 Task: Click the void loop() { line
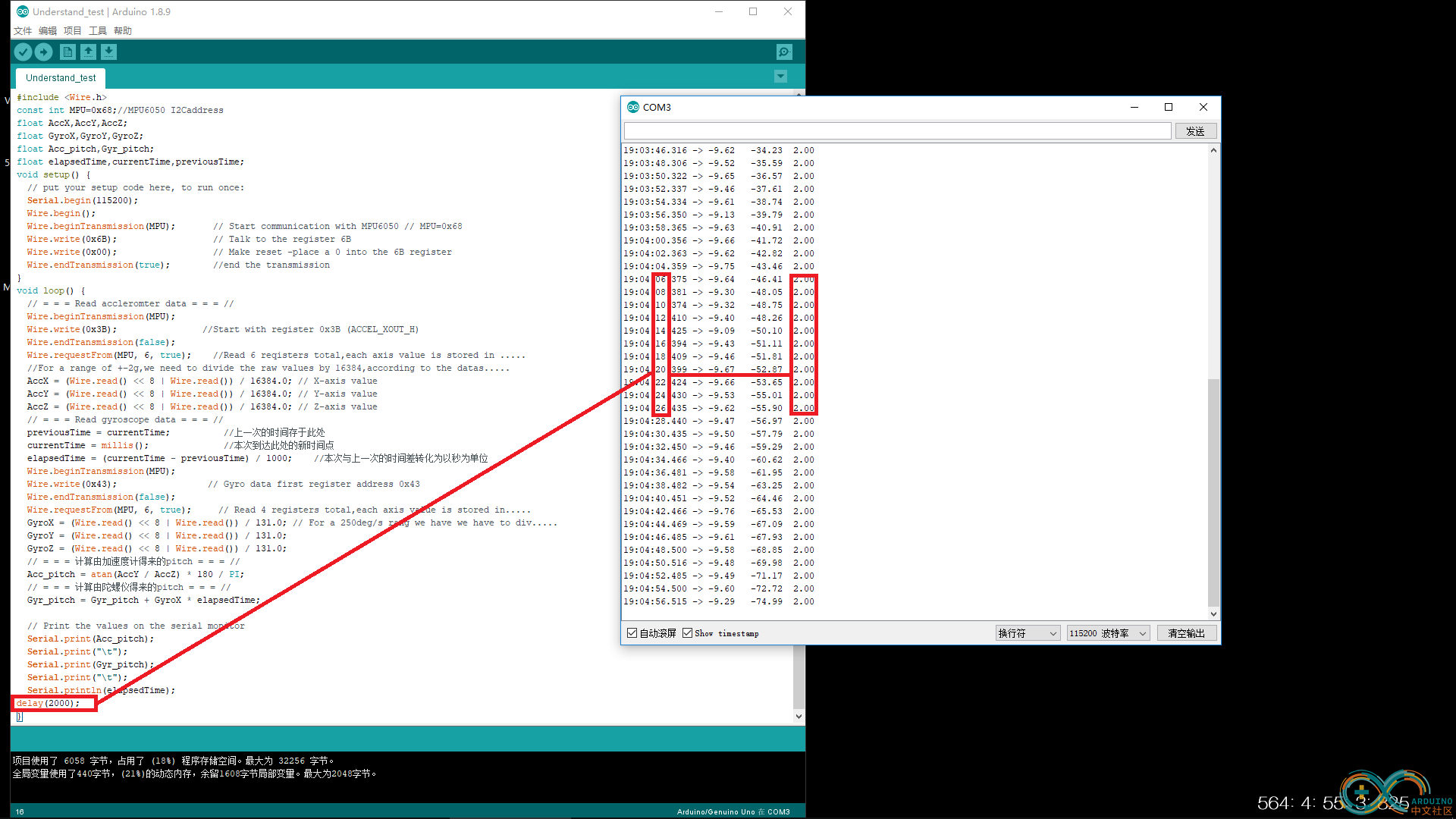(51, 290)
